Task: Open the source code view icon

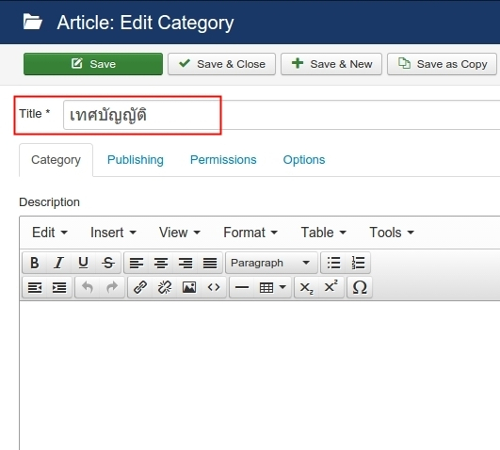Action: [214, 287]
